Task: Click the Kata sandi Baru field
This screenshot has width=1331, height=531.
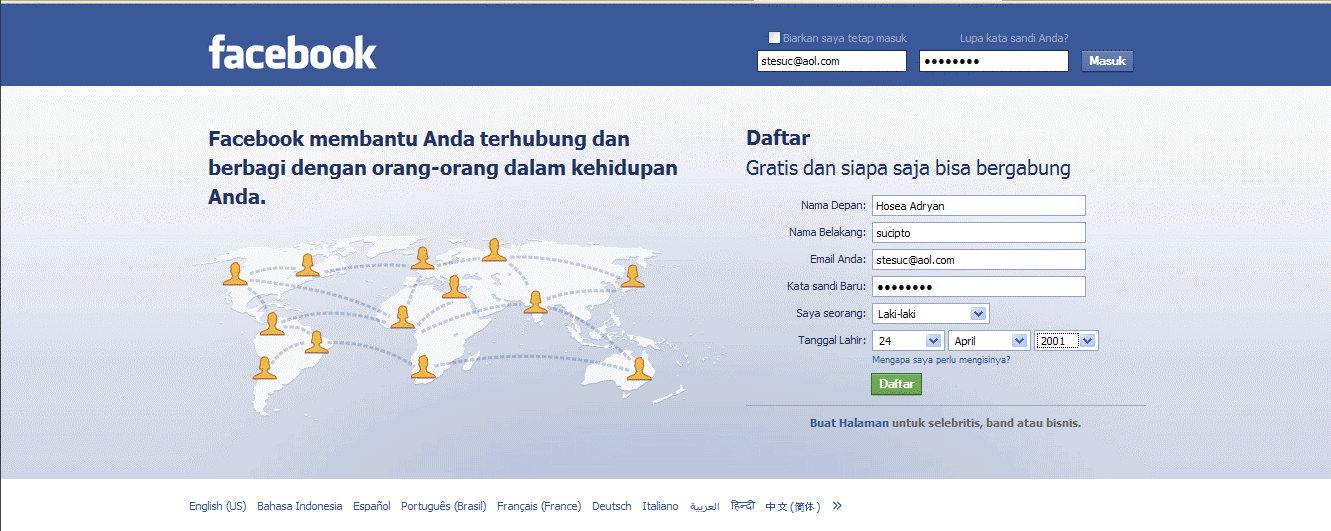Action: point(978,287)
